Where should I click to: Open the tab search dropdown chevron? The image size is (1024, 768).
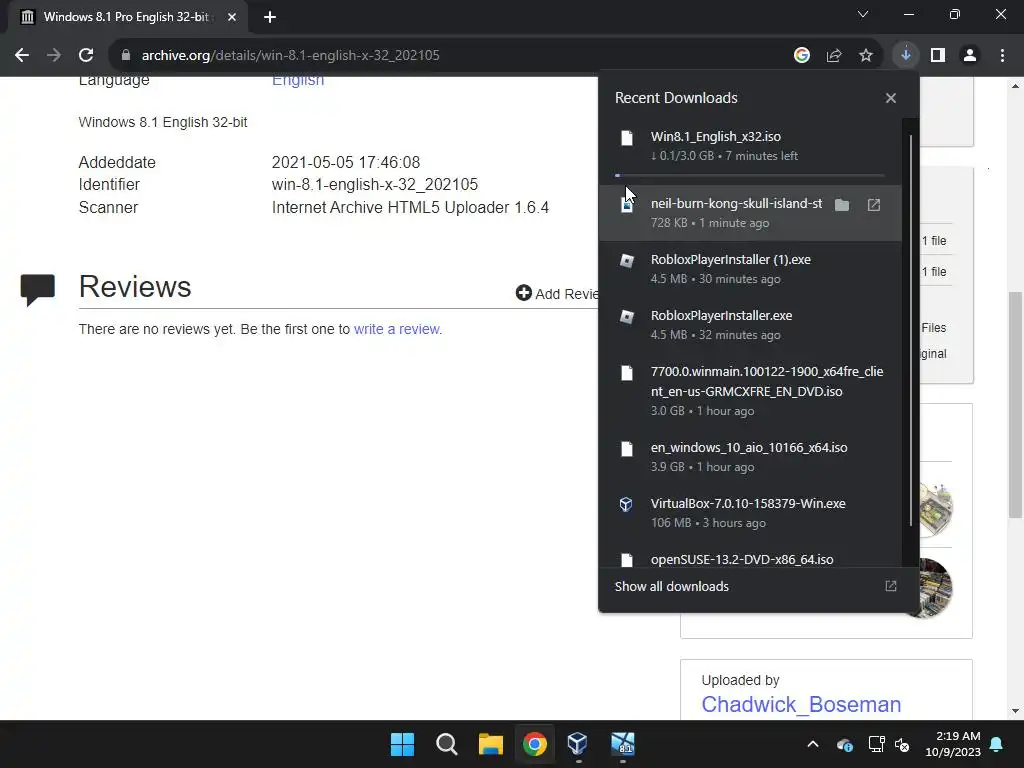pyautogui.click(x=863, y=14)
